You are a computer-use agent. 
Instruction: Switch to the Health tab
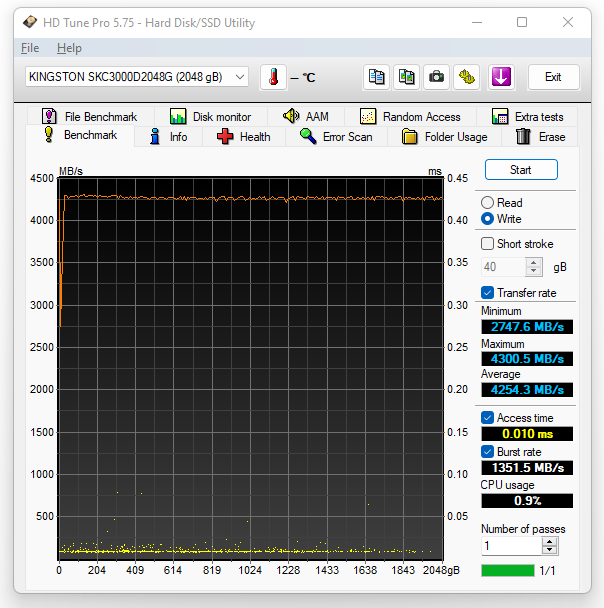[244, 137]
